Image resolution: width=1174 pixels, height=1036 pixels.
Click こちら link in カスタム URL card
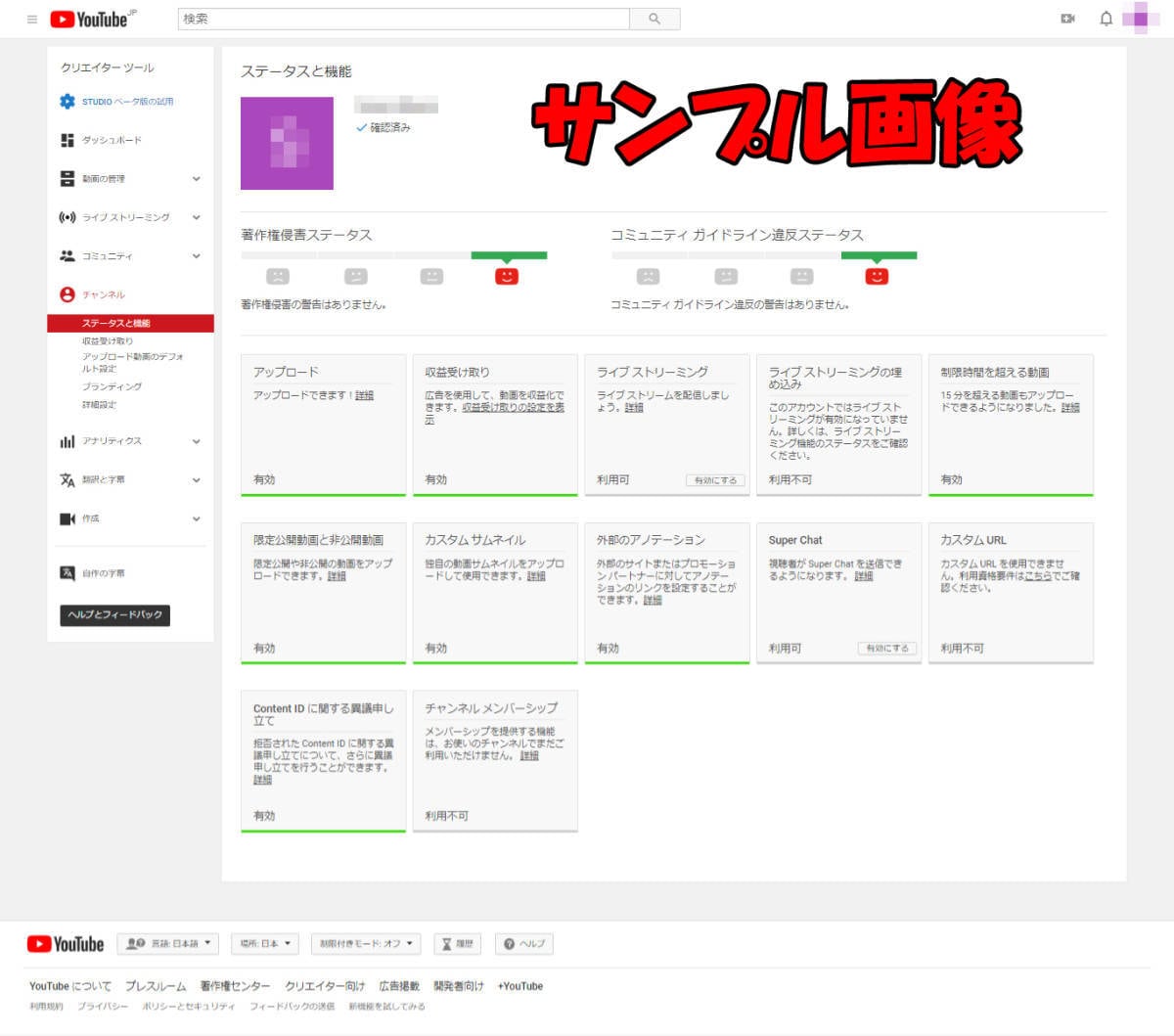(x=1038, y=576)
